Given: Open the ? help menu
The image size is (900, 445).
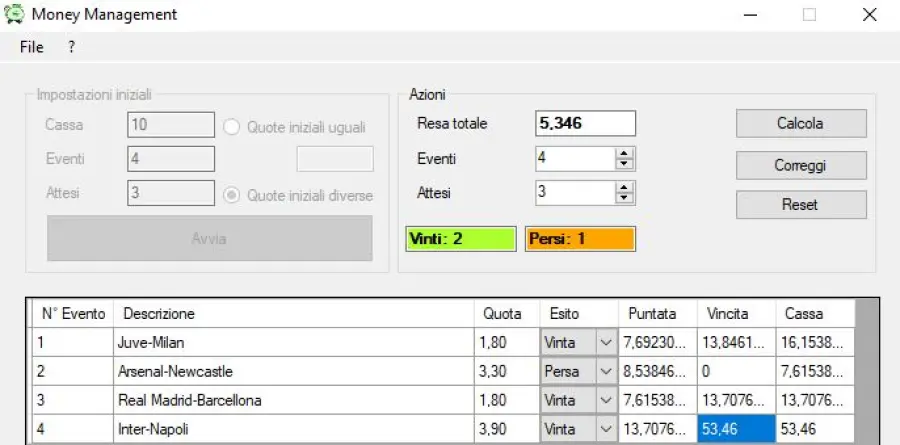Looking at the screenshot, I should 71,47.
